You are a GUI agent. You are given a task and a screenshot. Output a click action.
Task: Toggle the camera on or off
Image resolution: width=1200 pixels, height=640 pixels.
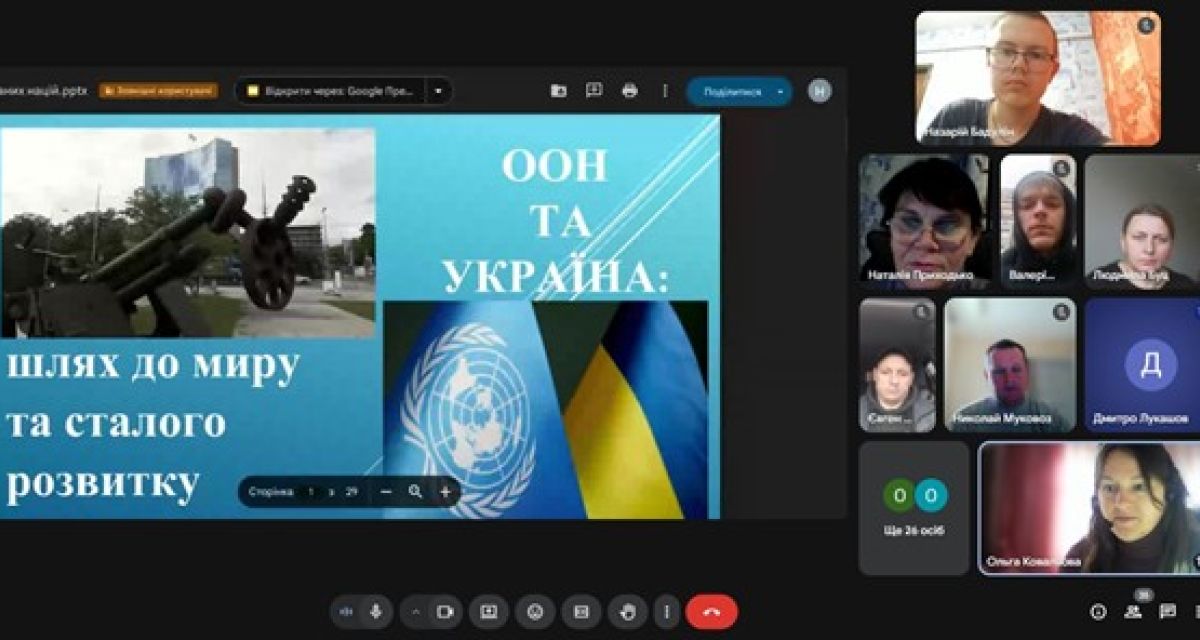tap(446, 611)
